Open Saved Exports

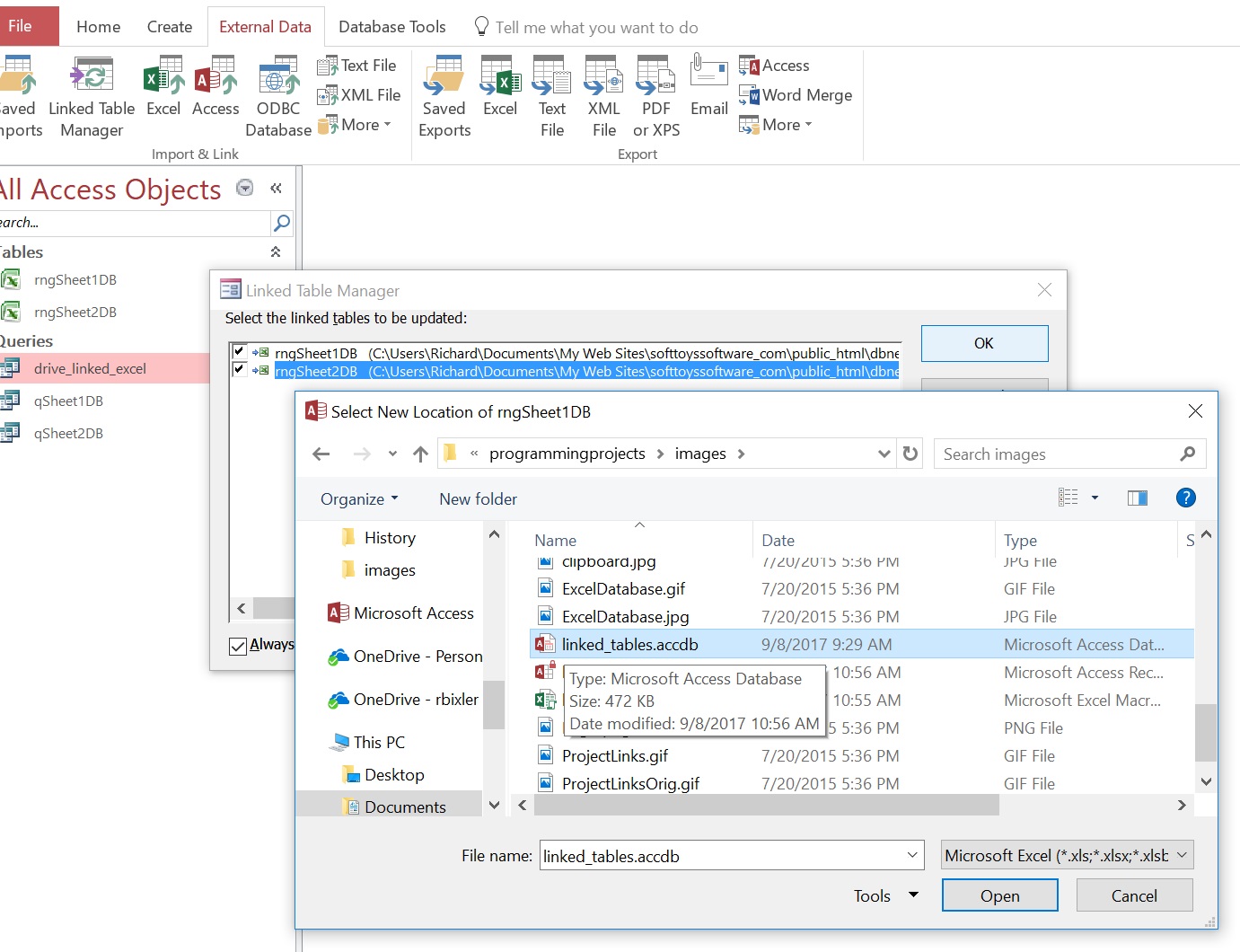pos(444,97)
